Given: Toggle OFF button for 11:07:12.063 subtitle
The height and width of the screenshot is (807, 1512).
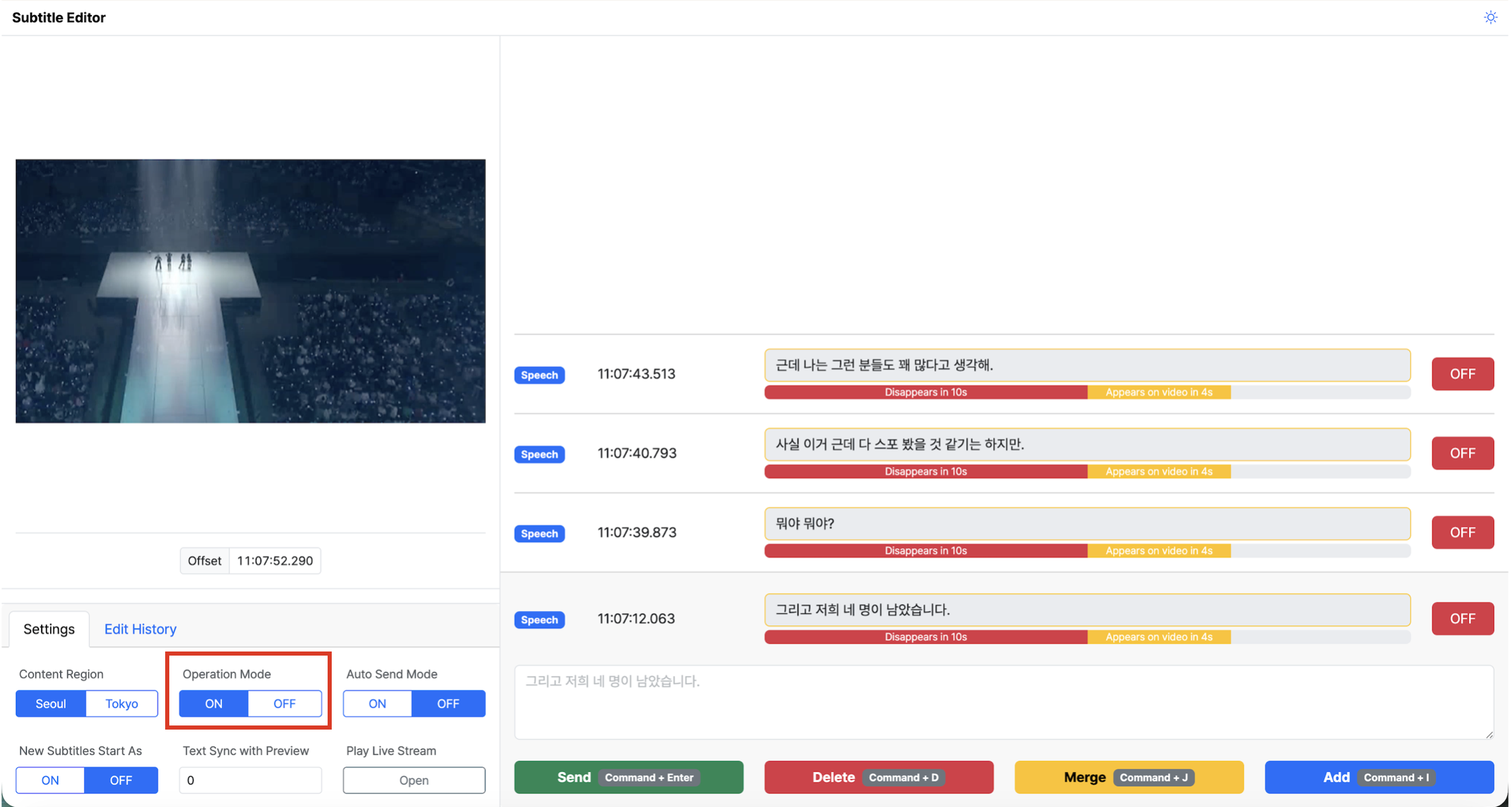Looking at the screenshot, I should pyautogui.click(x=1462, y=619).
